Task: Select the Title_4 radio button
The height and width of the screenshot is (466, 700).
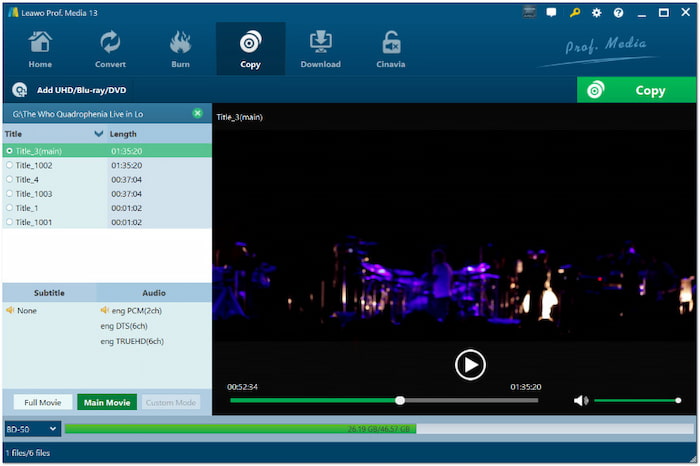Action: (10, 180)
